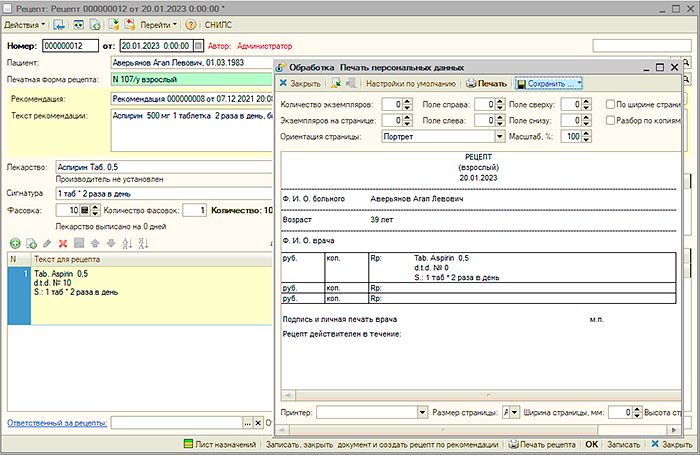Toggle the Разбор по копиям checkbox
The width and height of the screenshot is (700, 455).
tap(609, 119)
